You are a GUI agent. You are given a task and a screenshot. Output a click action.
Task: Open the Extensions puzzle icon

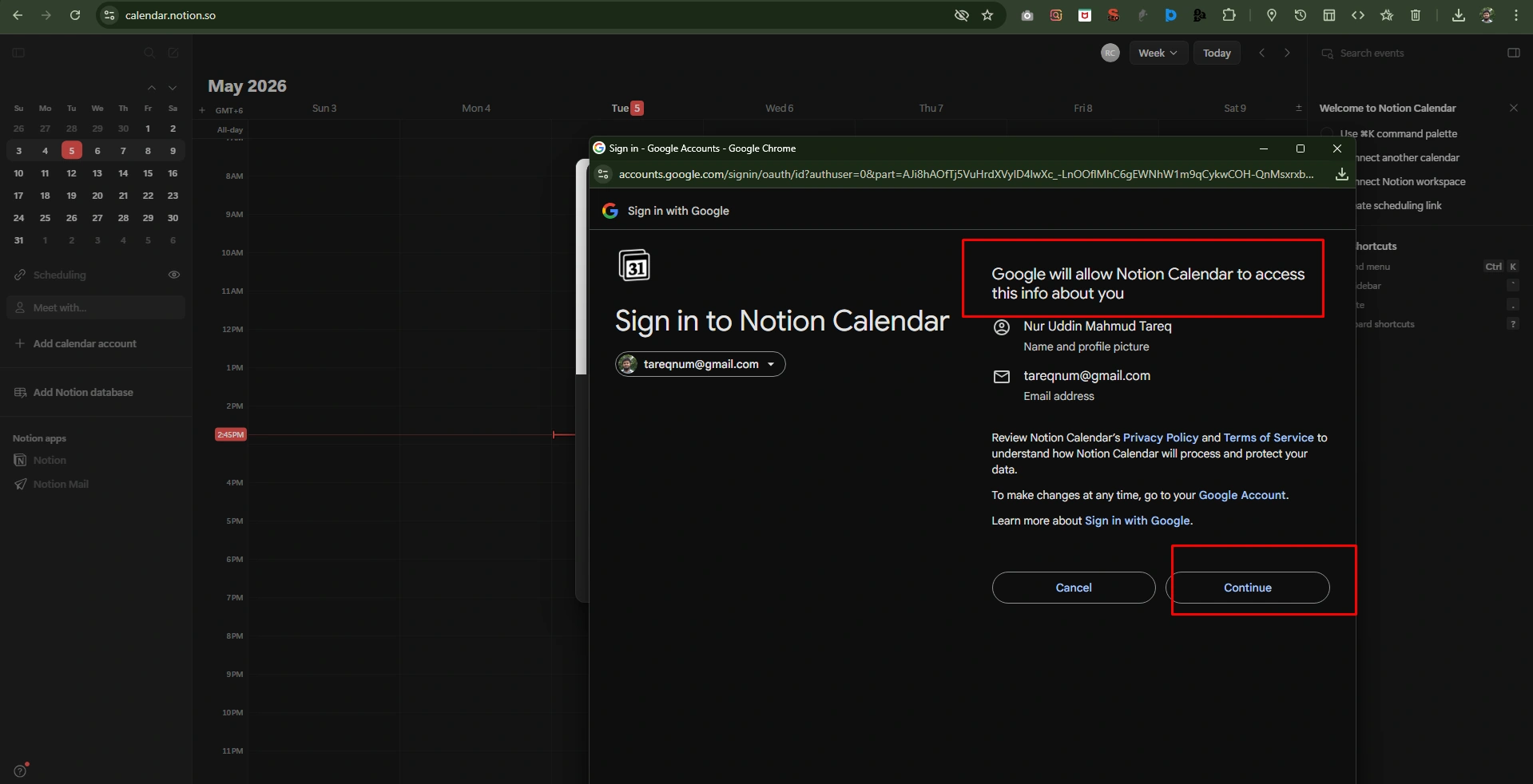pos(1229,15)
